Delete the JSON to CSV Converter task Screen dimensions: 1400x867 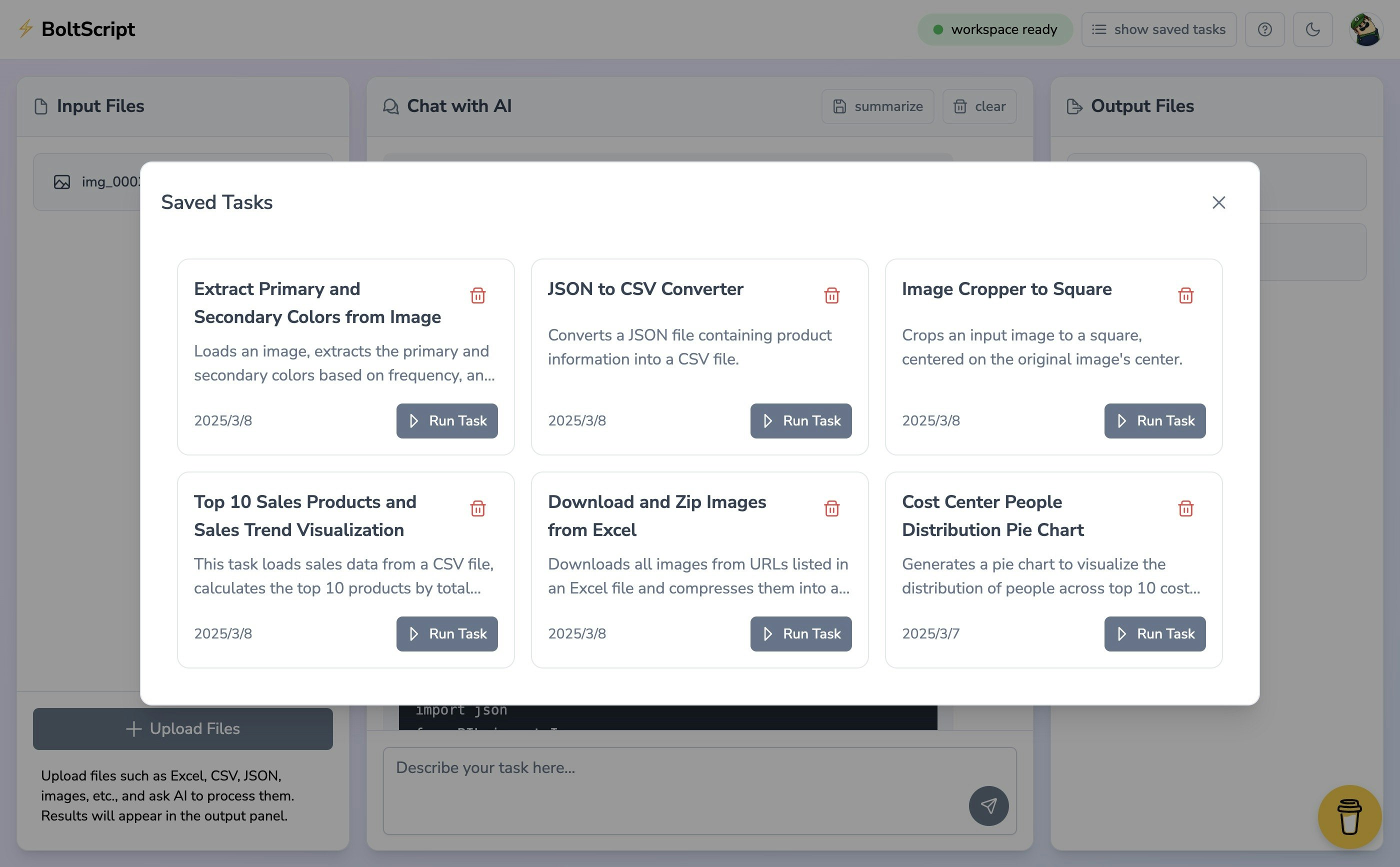click(831, 295)
